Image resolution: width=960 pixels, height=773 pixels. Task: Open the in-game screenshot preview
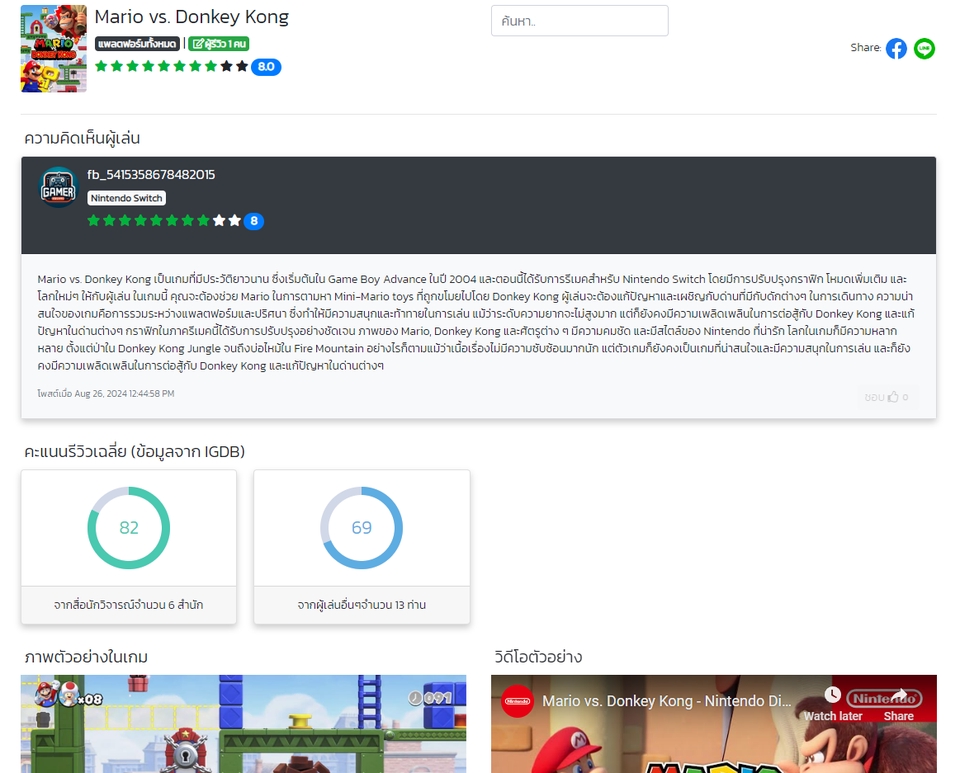(243, 723)
